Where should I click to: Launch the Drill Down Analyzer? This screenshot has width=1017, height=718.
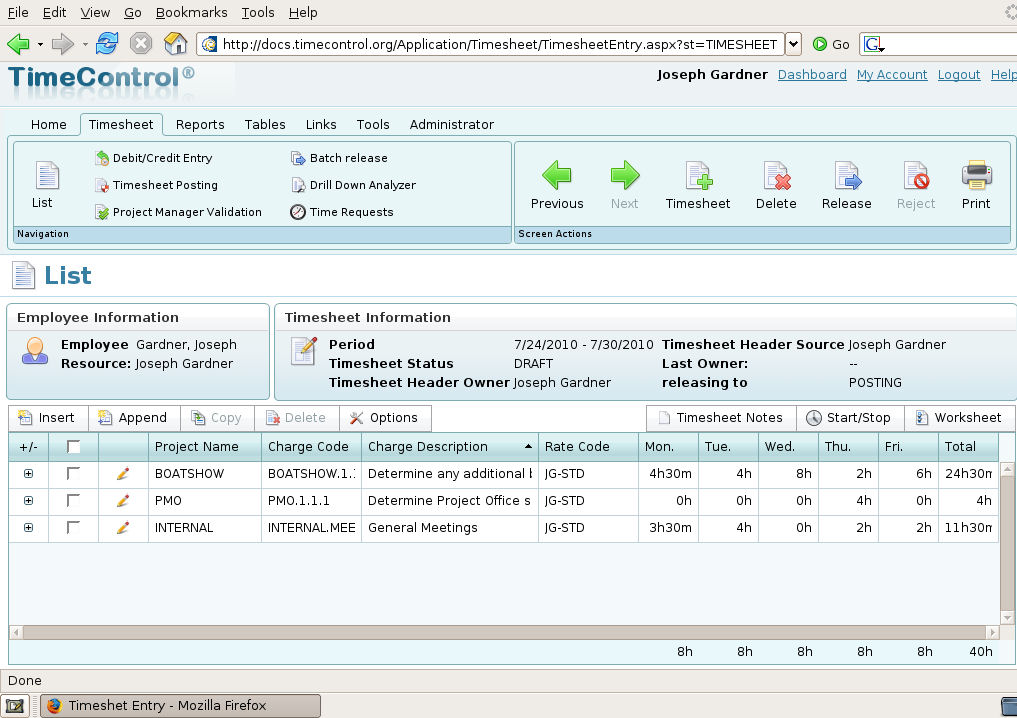tap(353, 185)
